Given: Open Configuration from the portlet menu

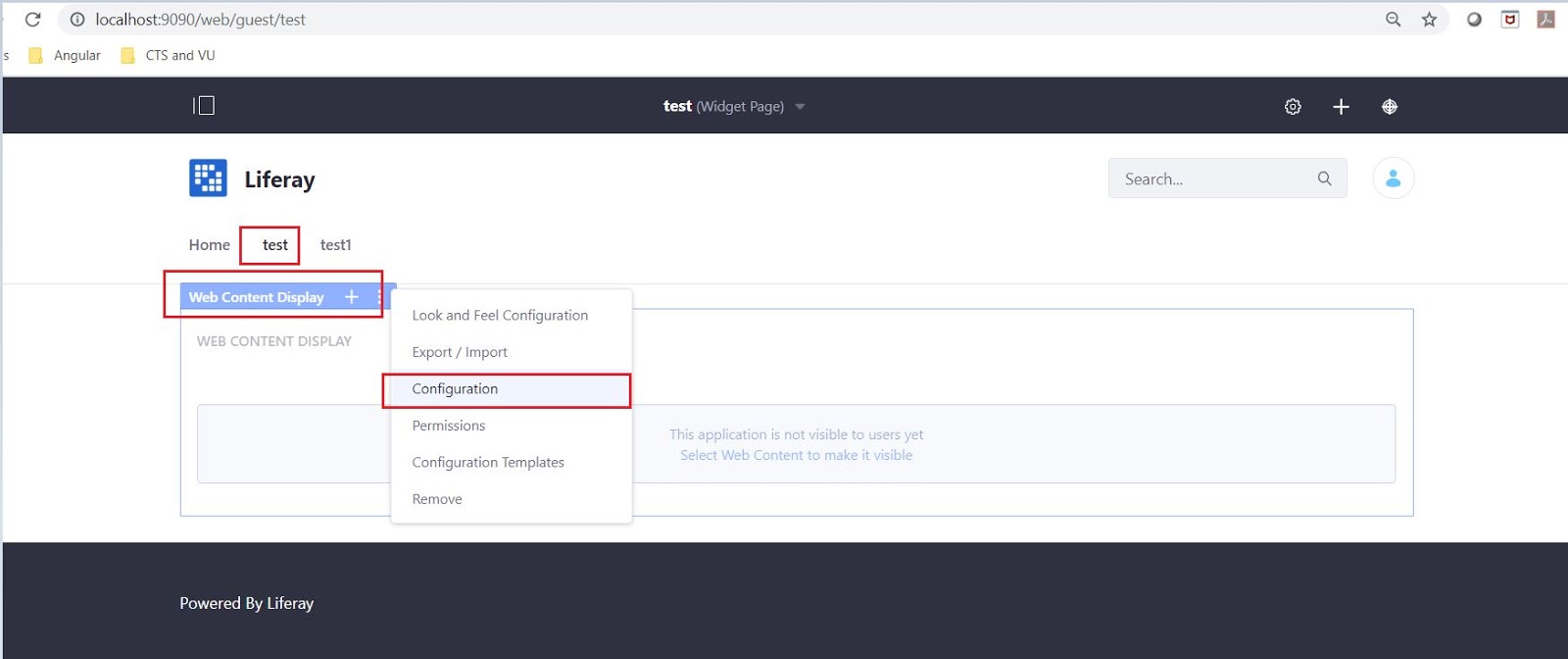Looking at the screenshot, I should pos(455,389).
